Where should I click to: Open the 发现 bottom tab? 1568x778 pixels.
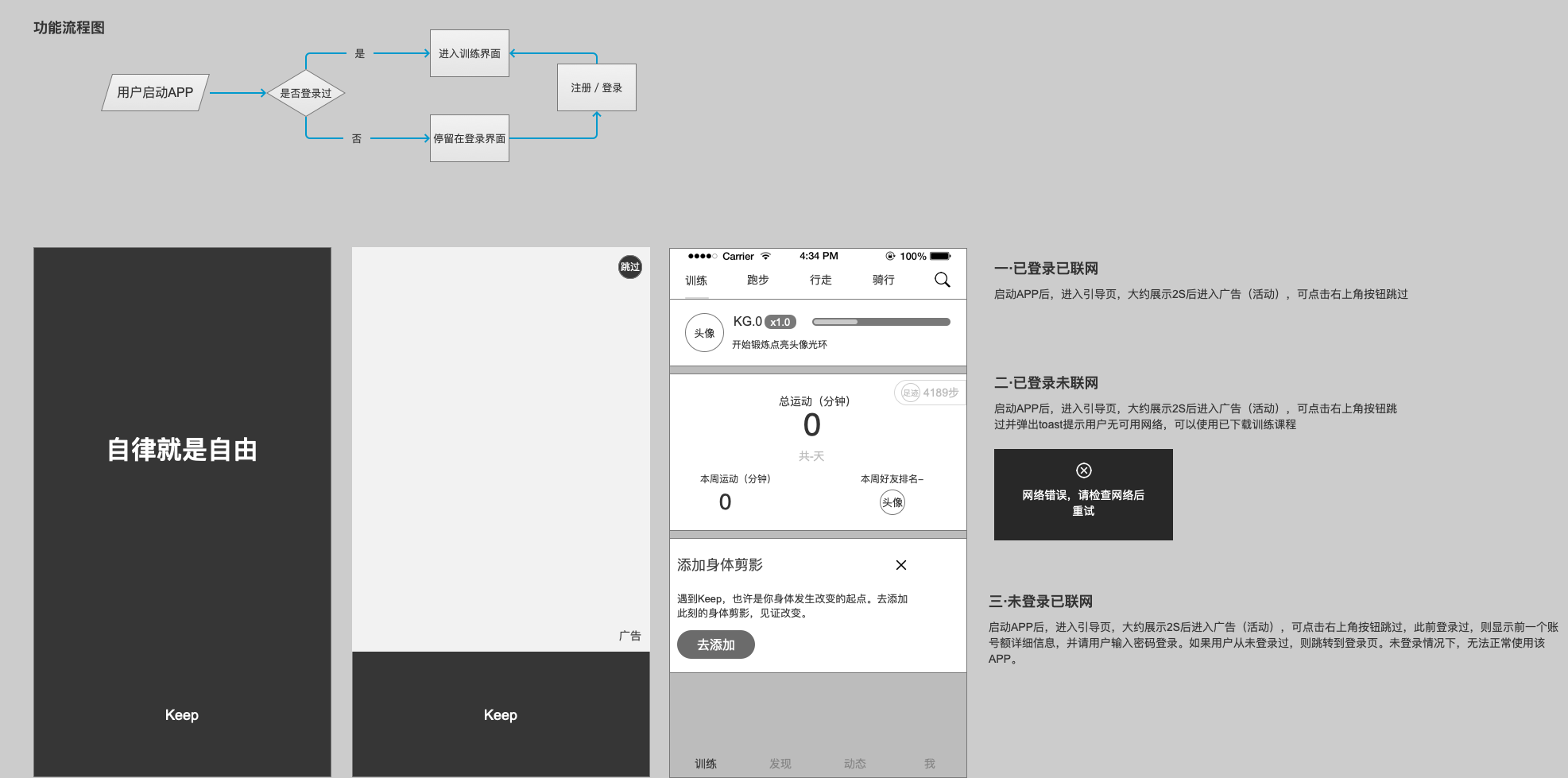780,763
